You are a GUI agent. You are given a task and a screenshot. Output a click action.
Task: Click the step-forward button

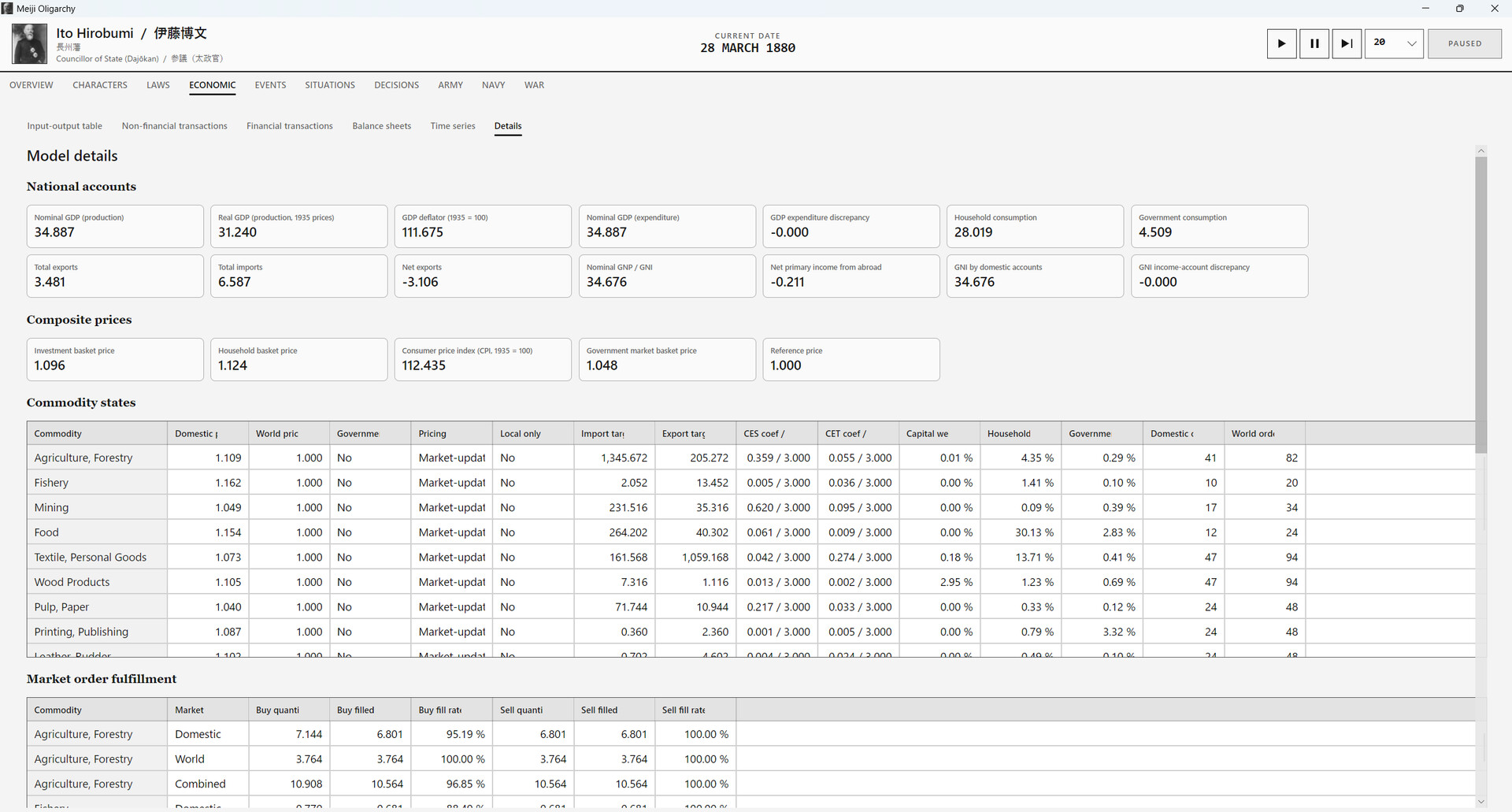click(1347, 43)
